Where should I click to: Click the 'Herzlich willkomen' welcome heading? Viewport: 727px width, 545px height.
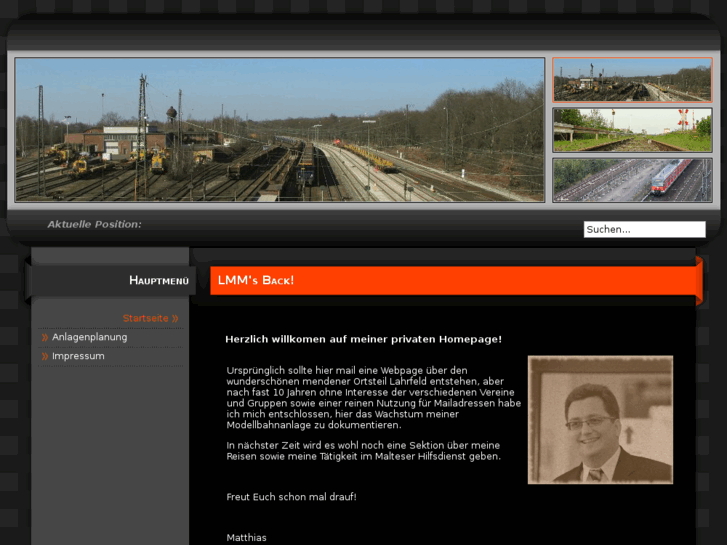pyautogui.click(x=364, y=339)
